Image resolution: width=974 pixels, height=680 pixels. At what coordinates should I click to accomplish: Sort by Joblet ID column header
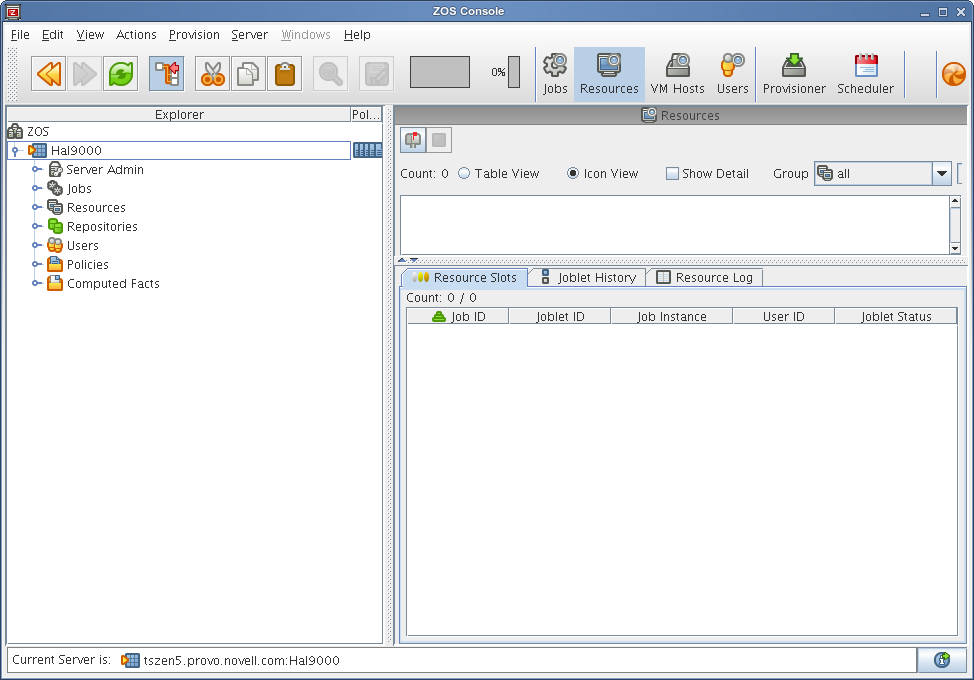[x=560, y=317]
